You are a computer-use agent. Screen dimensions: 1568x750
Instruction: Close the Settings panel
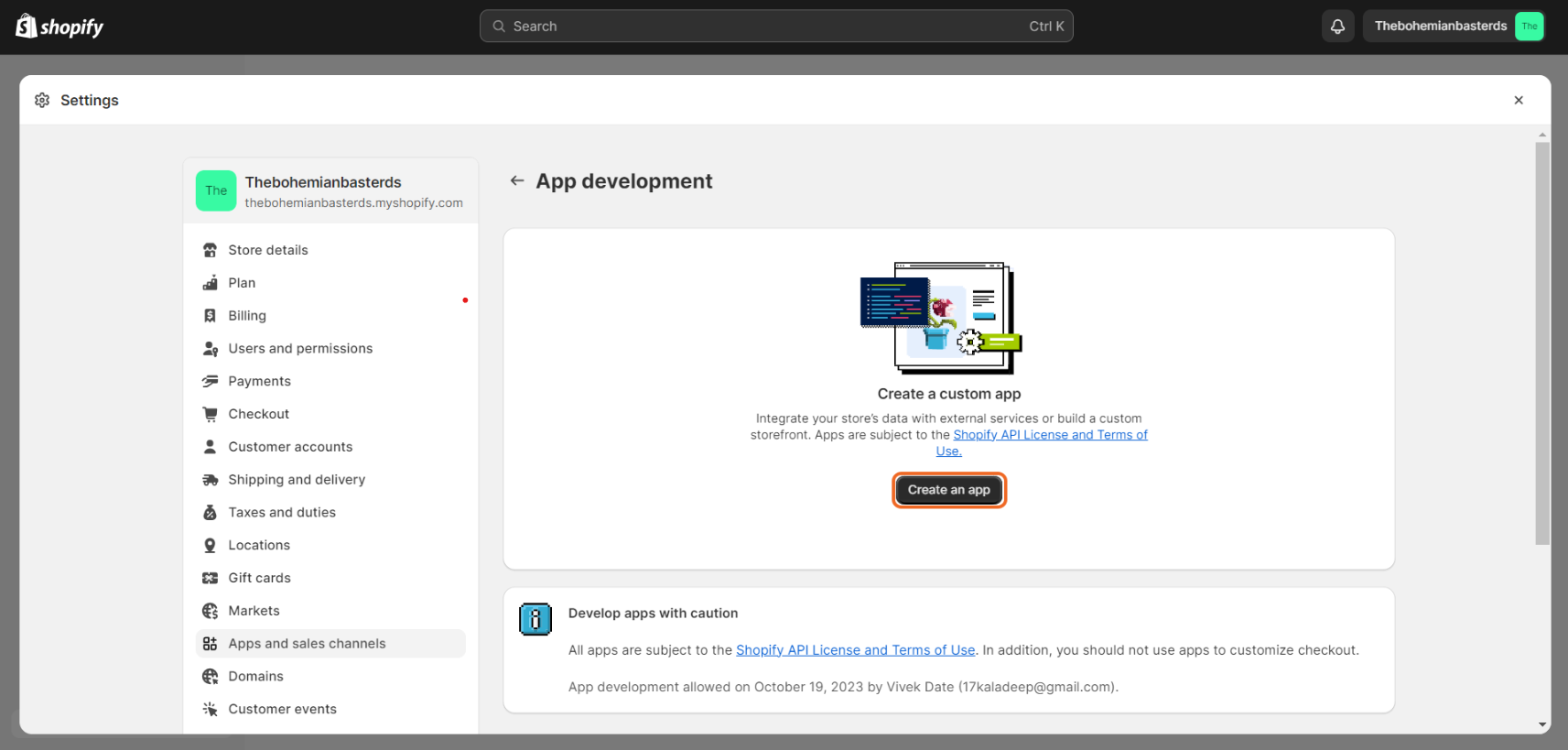click(1519, 100)
